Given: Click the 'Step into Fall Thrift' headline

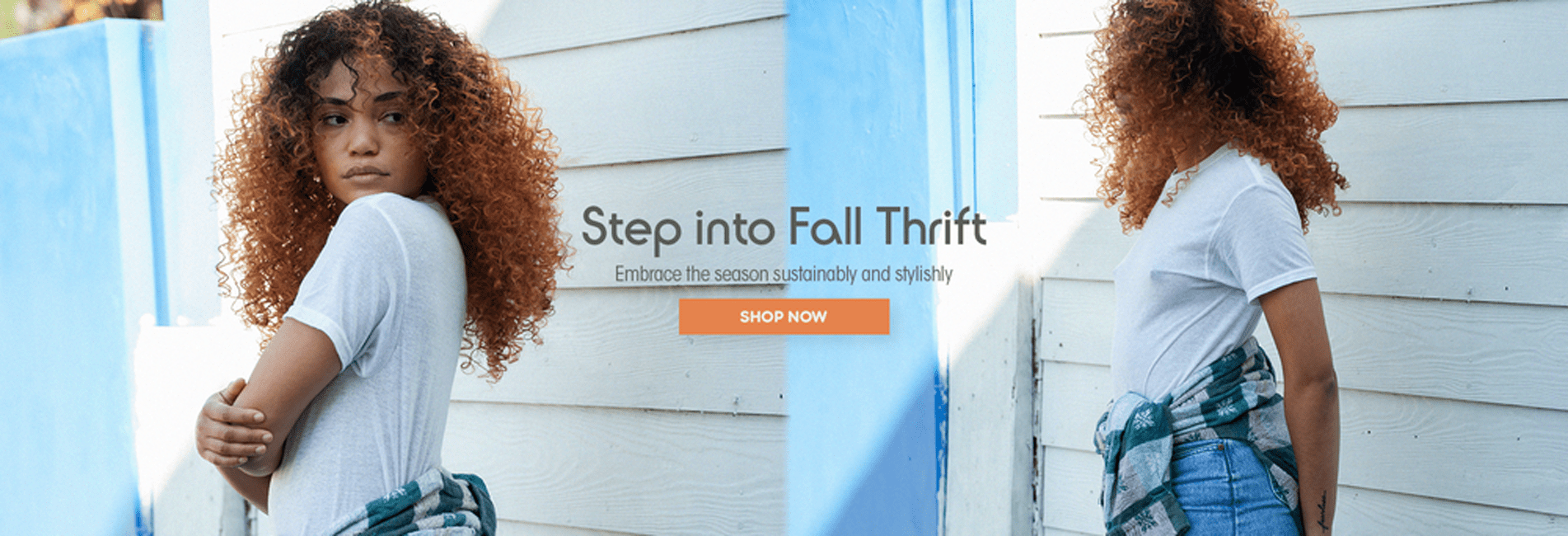Looking at the screenshot, I should 784,228.
